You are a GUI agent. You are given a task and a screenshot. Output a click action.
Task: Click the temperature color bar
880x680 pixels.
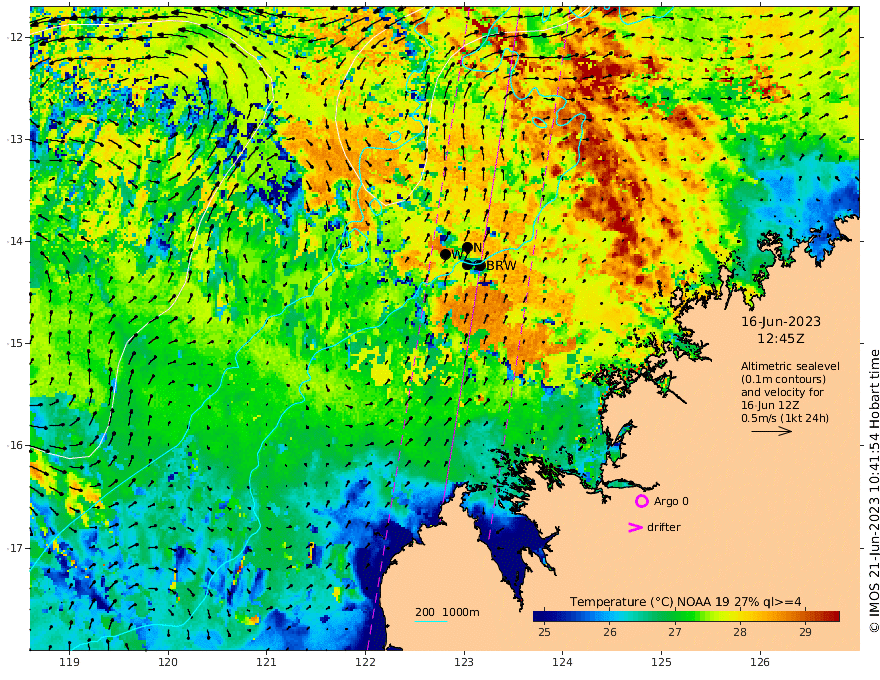[686, 616]
